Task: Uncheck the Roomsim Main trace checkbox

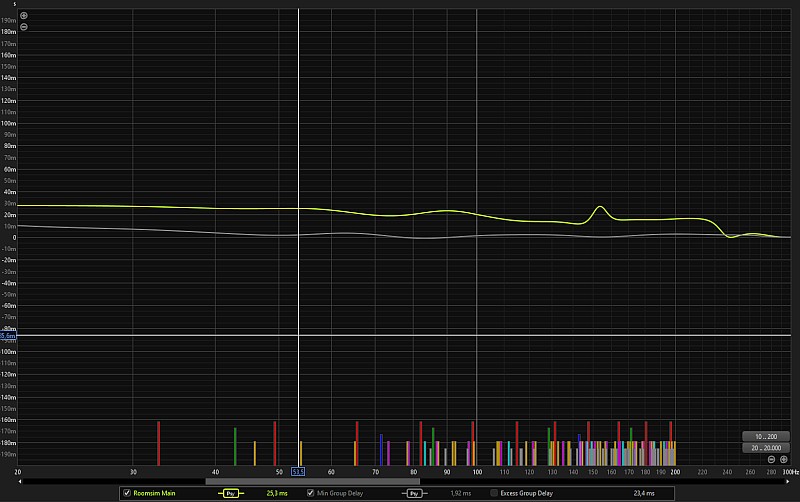Action: click(127, 493)
